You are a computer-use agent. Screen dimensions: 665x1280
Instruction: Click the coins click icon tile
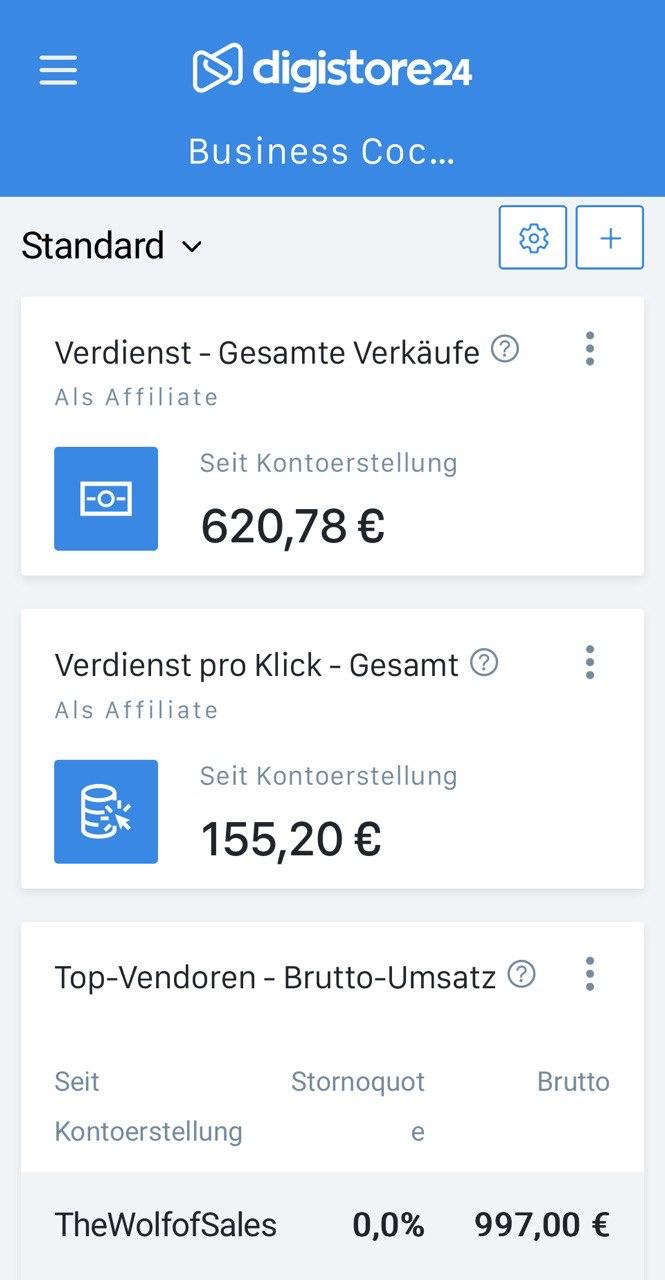coord(106,812)
